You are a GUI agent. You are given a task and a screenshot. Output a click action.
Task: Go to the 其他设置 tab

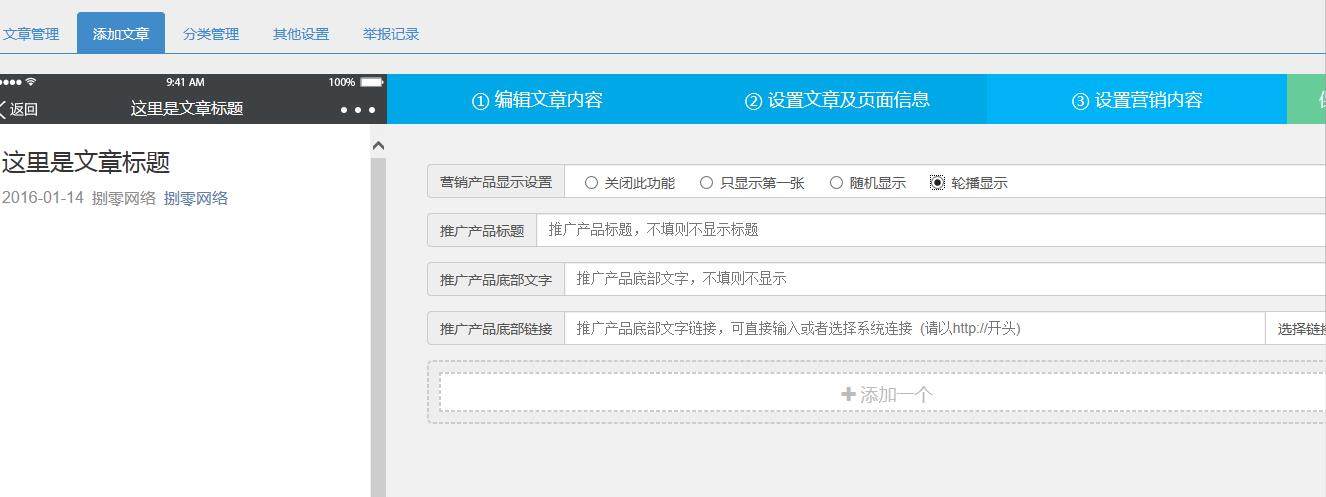301,34
